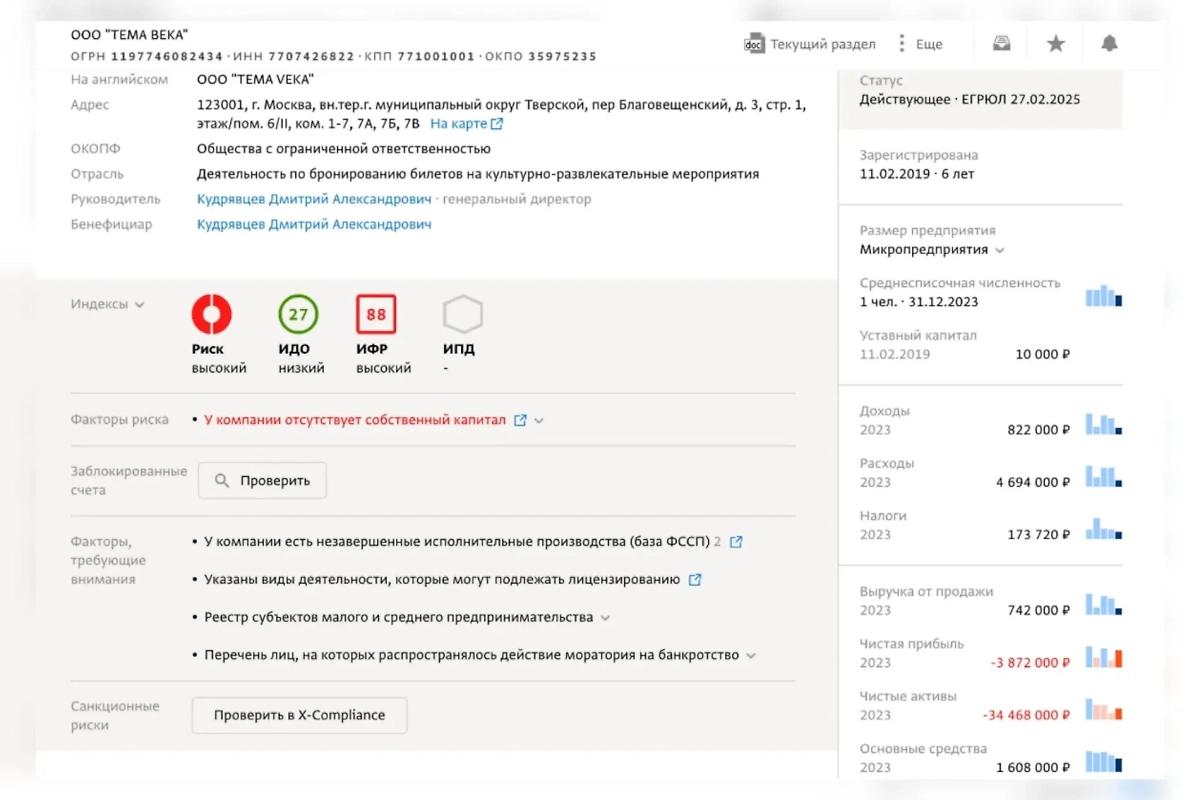Open the Риск high-risk indicator icon
This screenshot has width=1200, height=800.
tap(214, 315)
